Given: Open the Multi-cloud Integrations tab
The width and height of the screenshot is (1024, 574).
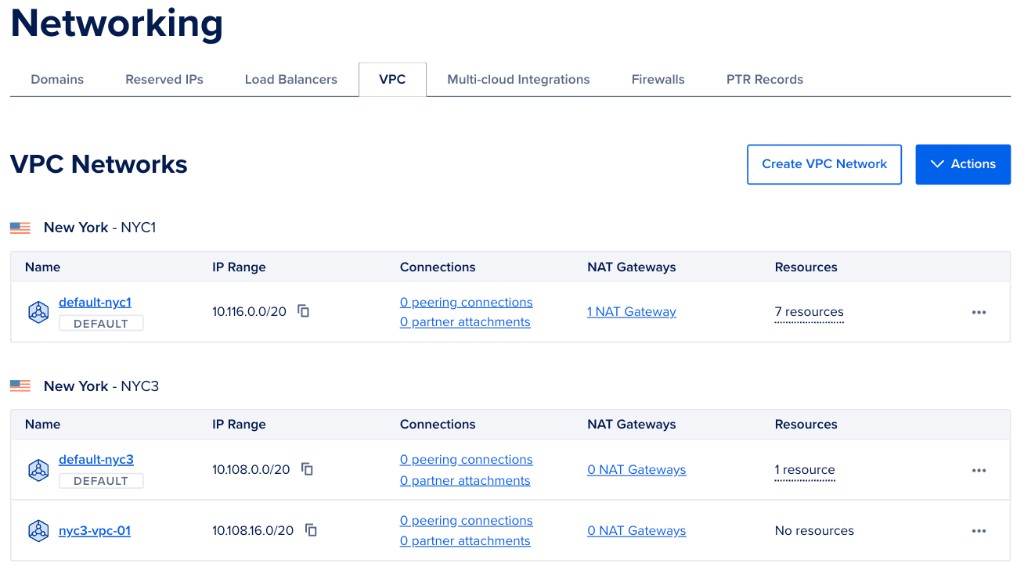Looking at the screenshot, I should click(519, 80).
